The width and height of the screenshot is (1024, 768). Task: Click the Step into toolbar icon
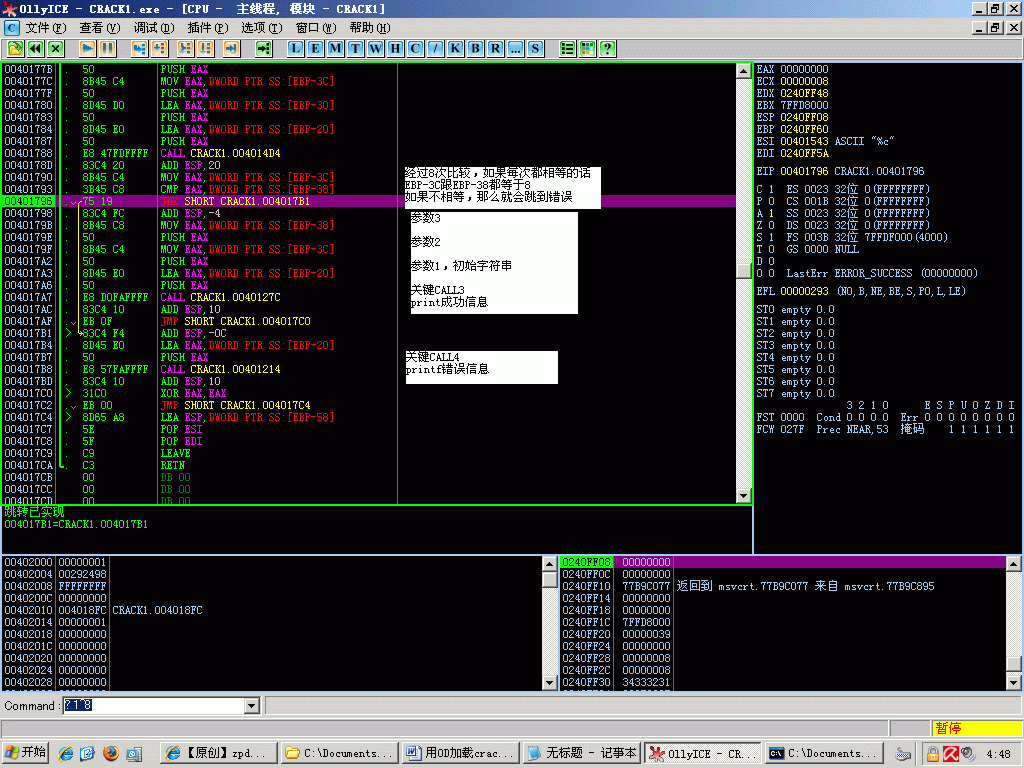pyautogui.click(x=139, y=48)
